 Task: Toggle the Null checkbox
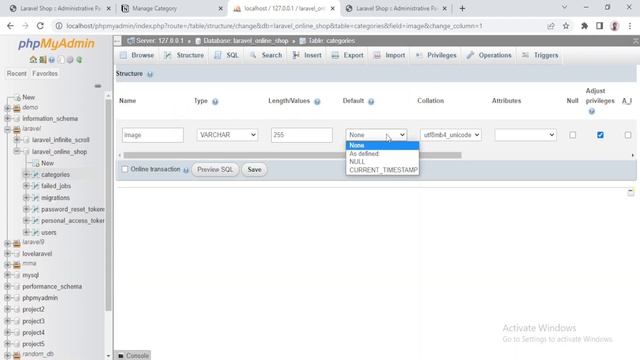coord(573,135)
